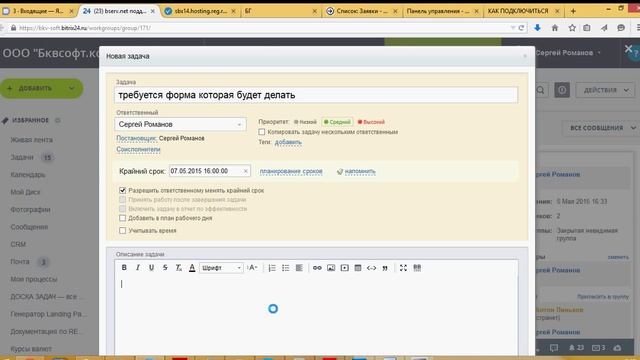Open the Шрифт font dropdown
The height and width of the screenshot is (360, 640).
click(x=221, y=268)
